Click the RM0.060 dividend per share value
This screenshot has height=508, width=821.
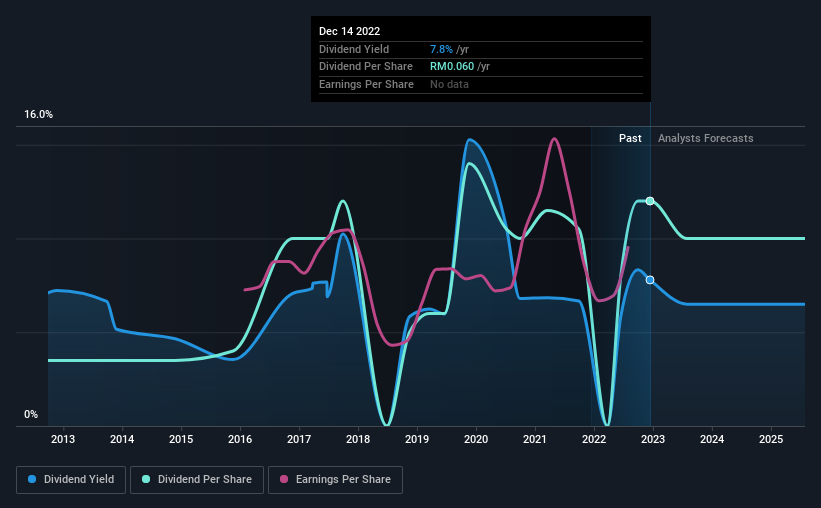tap(452, 67)
